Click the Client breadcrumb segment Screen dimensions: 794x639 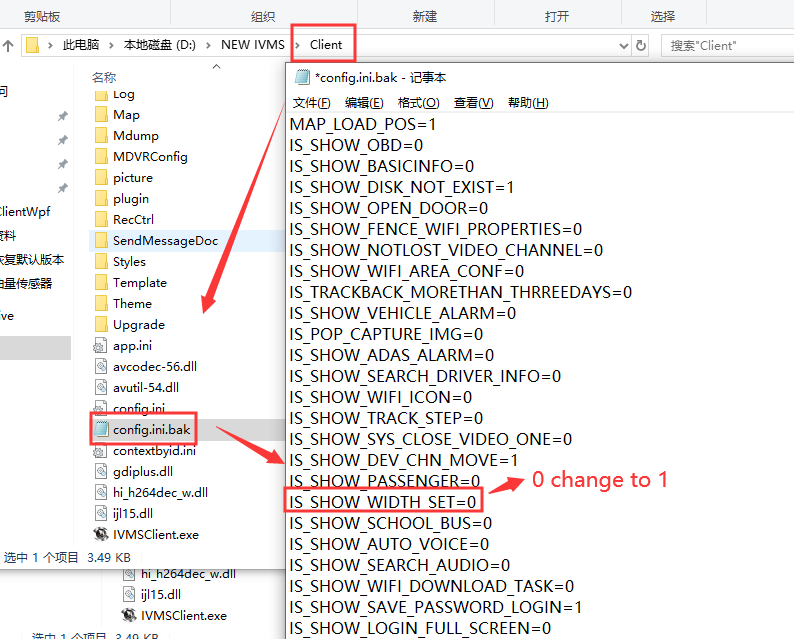[326, 45]
